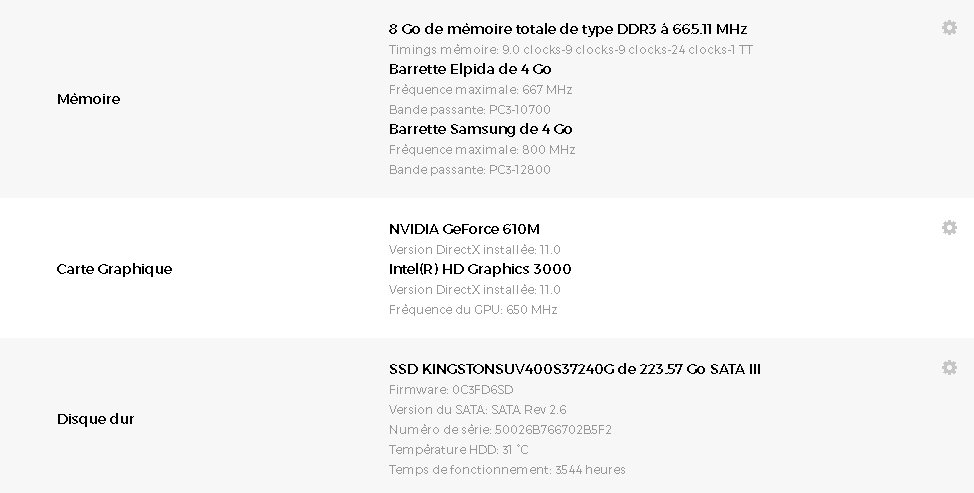Select the Intel(R) HD Graphics 3000 entry
Screen dimensions: 974x493
click(480, 269)
